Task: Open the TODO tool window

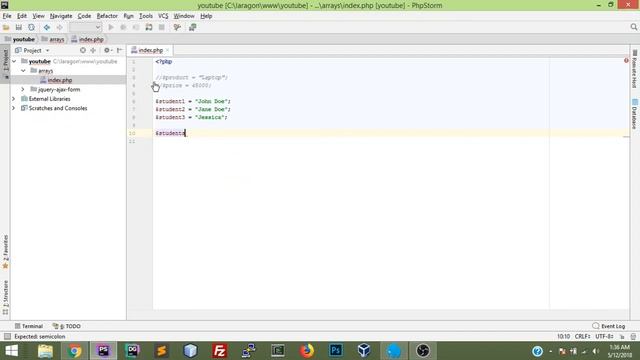Action: pos(67,326)
